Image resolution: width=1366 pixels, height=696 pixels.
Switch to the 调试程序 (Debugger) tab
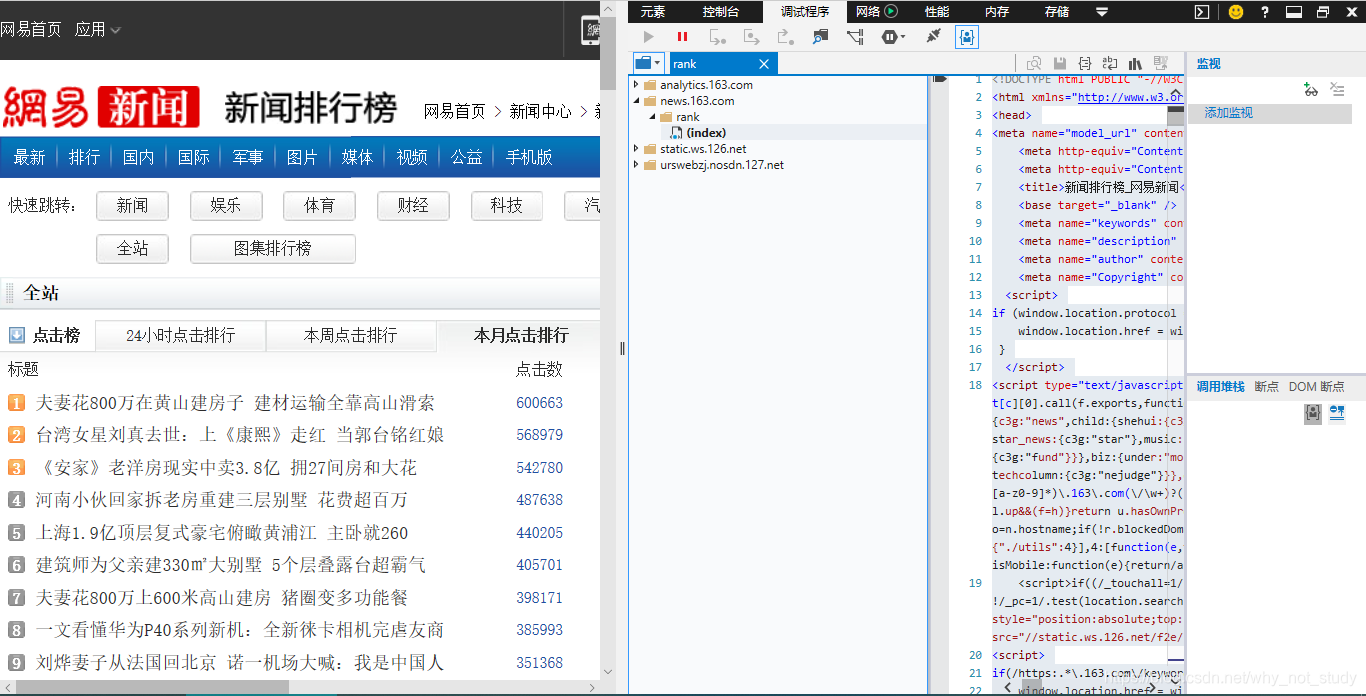(x=805, y=12)
